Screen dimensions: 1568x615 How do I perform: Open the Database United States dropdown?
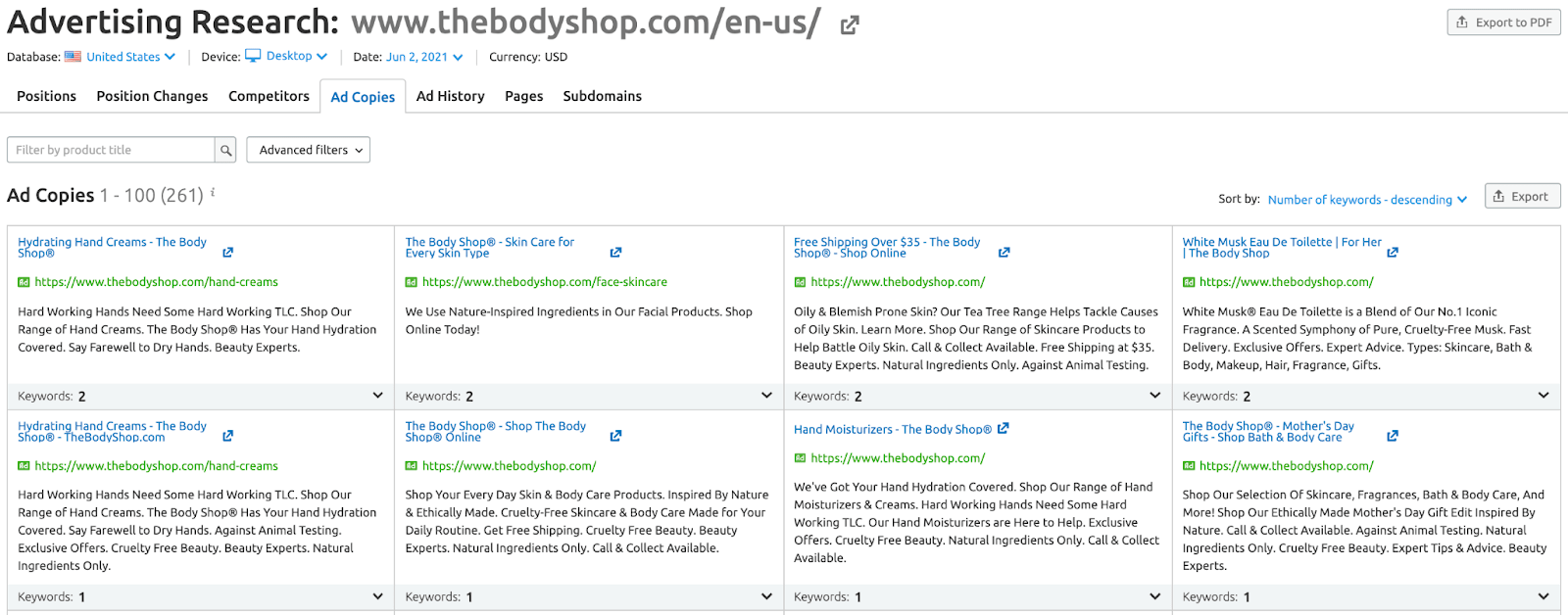(131, 57)
